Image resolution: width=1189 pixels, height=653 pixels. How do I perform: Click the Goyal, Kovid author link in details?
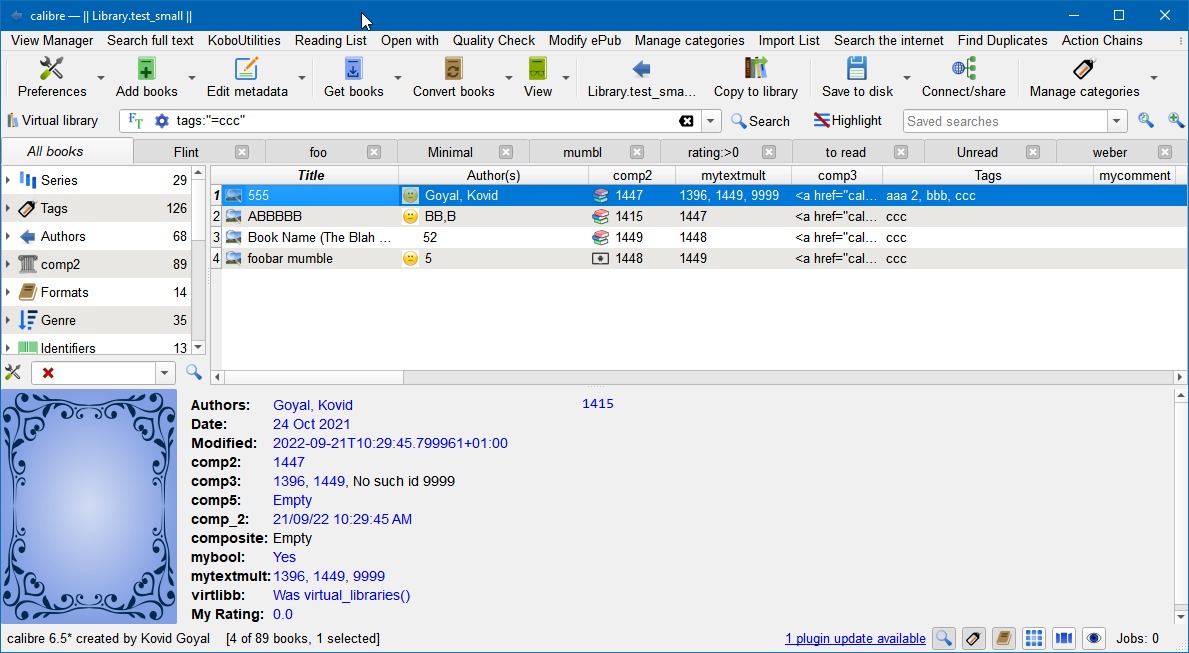point(312,405)
